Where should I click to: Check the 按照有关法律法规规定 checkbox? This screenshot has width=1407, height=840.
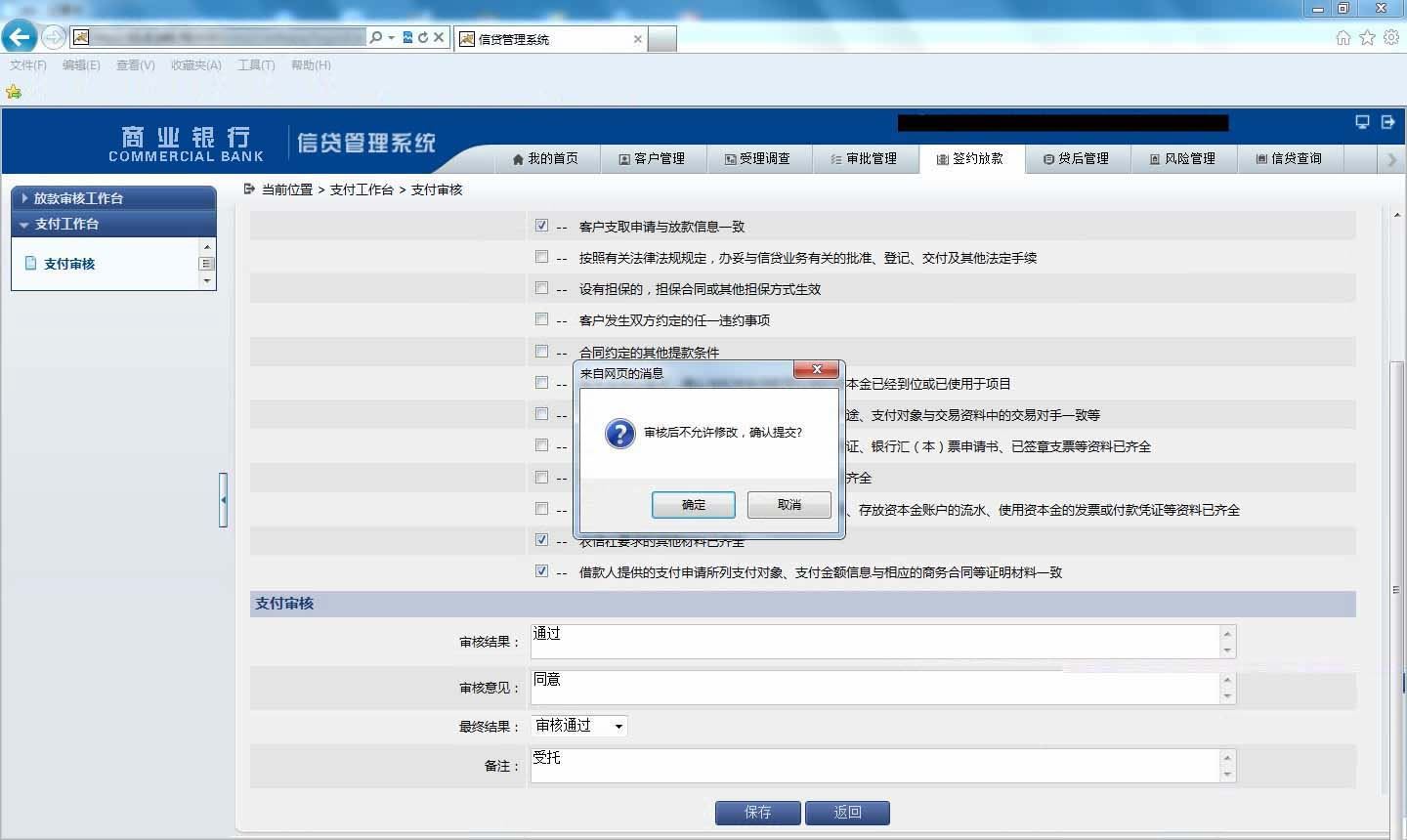(541, 257)
